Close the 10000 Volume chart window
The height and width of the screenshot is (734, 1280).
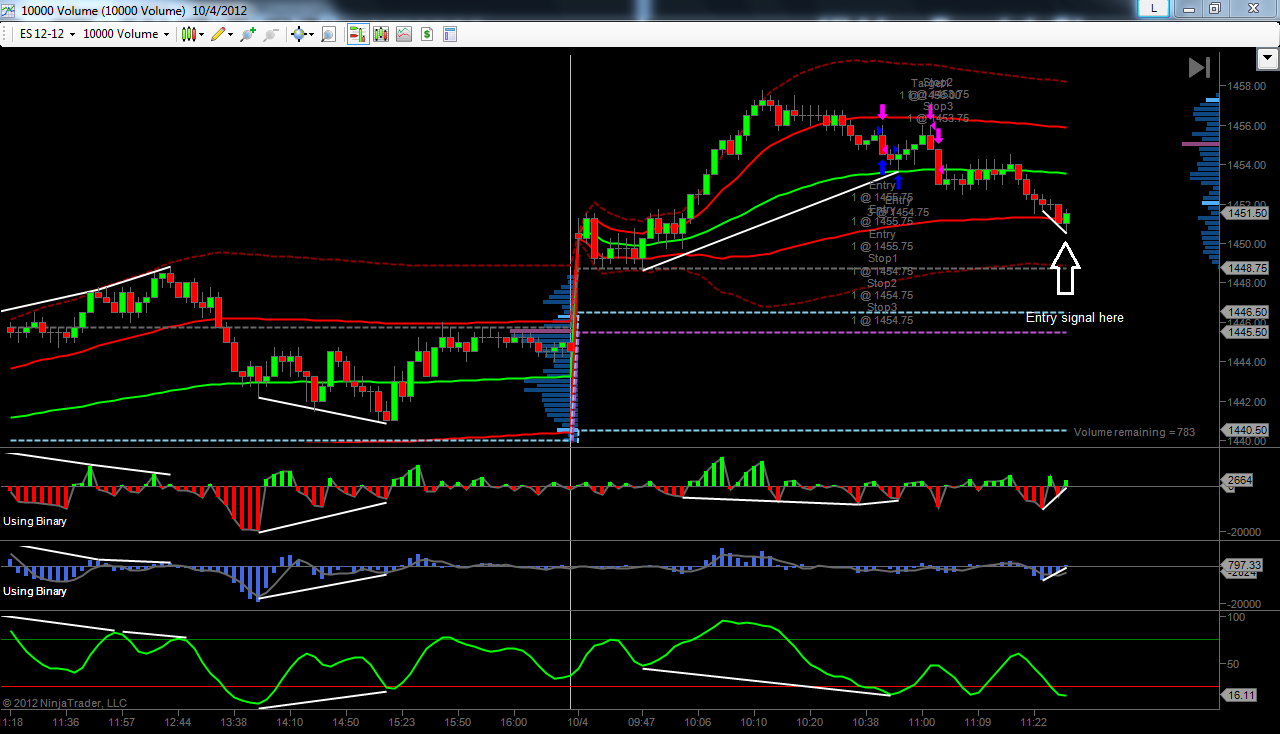click(x=1251, y=8)
